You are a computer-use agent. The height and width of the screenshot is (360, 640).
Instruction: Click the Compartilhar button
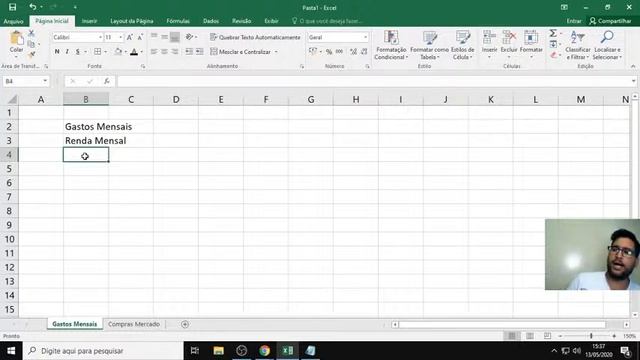coord(610,21)
